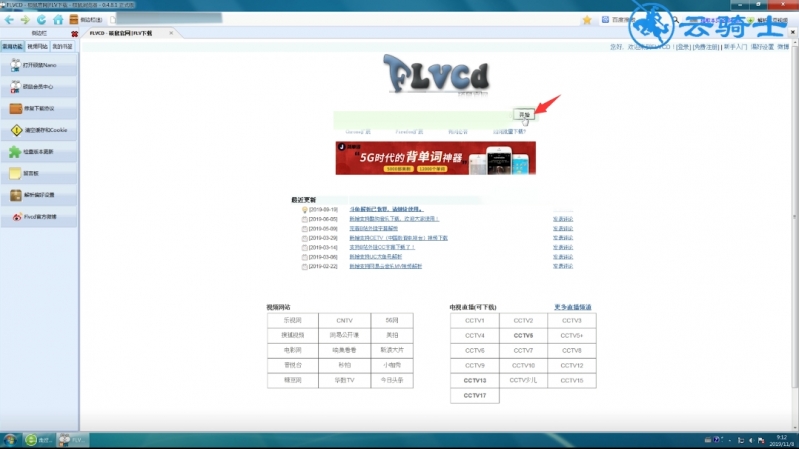The width and height of the screenshot is (799, 449).
Task: Click the 华数TV video site cell
Action: tap(344, 380)
